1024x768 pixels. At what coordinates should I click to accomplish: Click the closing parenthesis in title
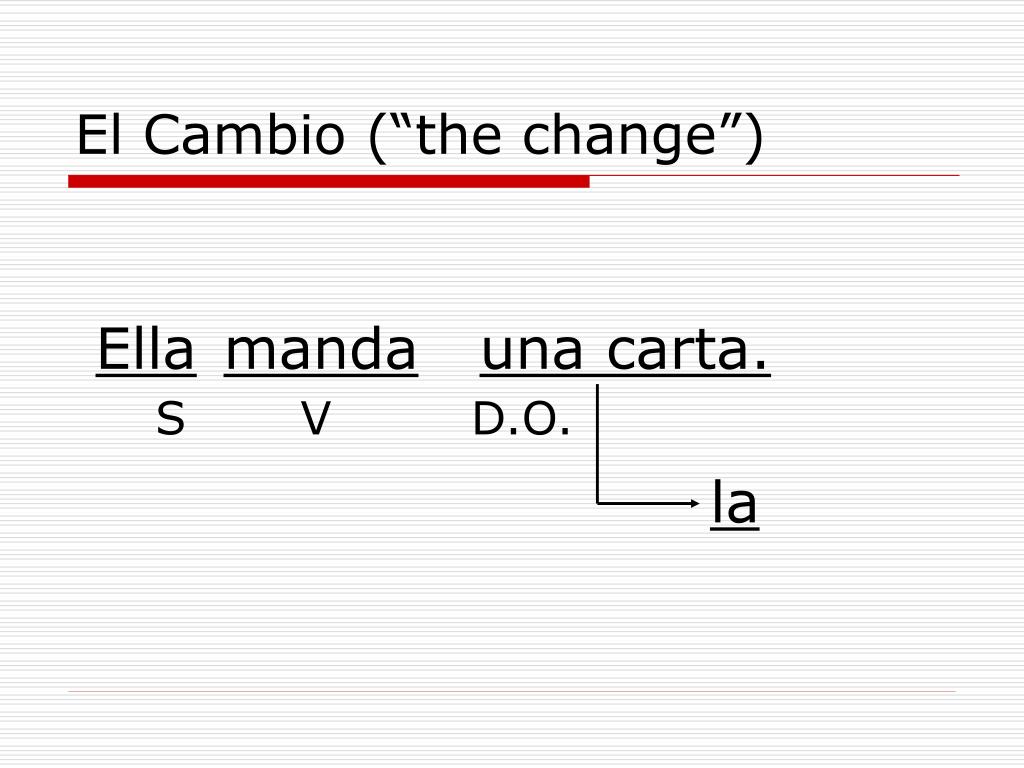click(x=754, y=138)
